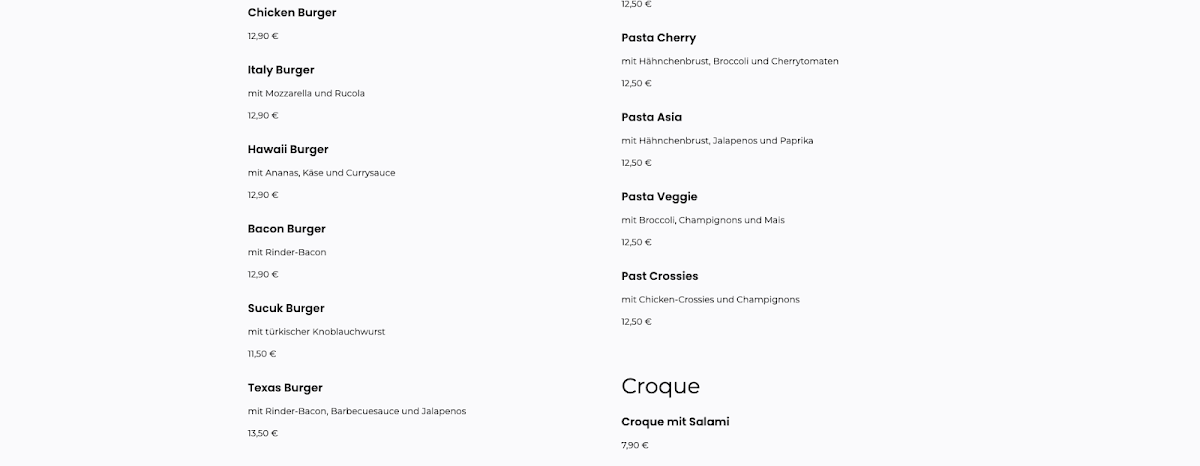Click the 'mit Chicken-Crossies und Champignons' description
Image resolution: width=1200 pixels, height=466 pixels.
[710, 299]
